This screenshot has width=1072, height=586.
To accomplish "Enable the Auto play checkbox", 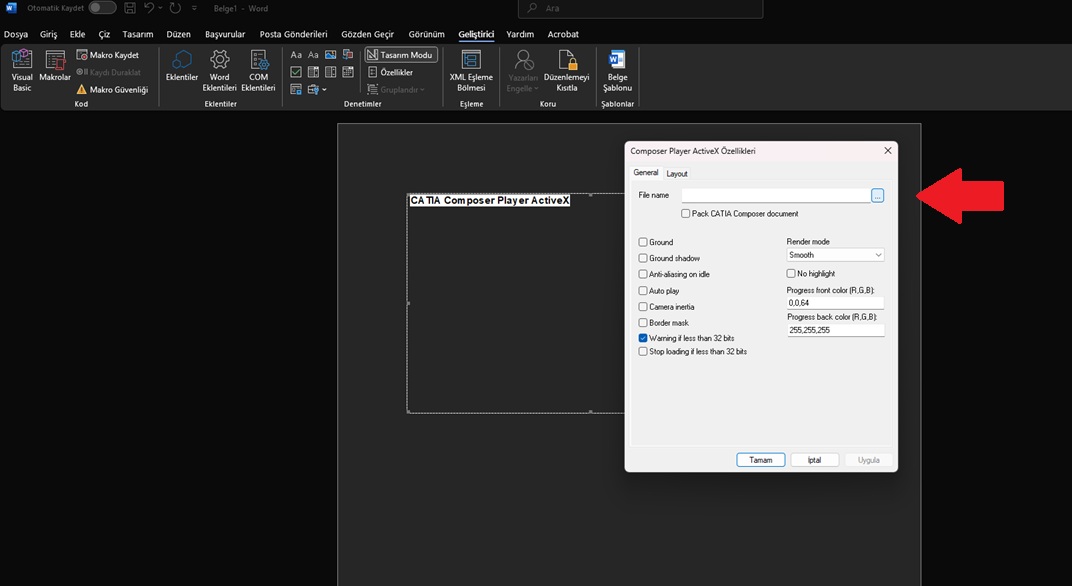I will (643, 291).
